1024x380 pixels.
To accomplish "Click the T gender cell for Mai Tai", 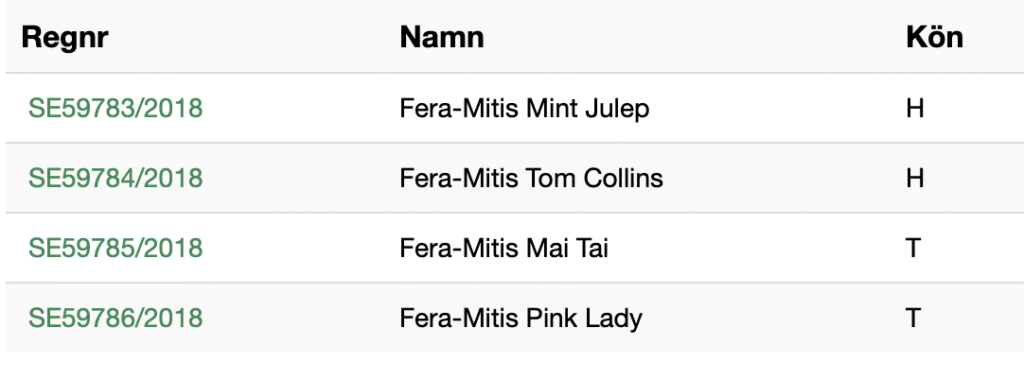I will 913,248.
